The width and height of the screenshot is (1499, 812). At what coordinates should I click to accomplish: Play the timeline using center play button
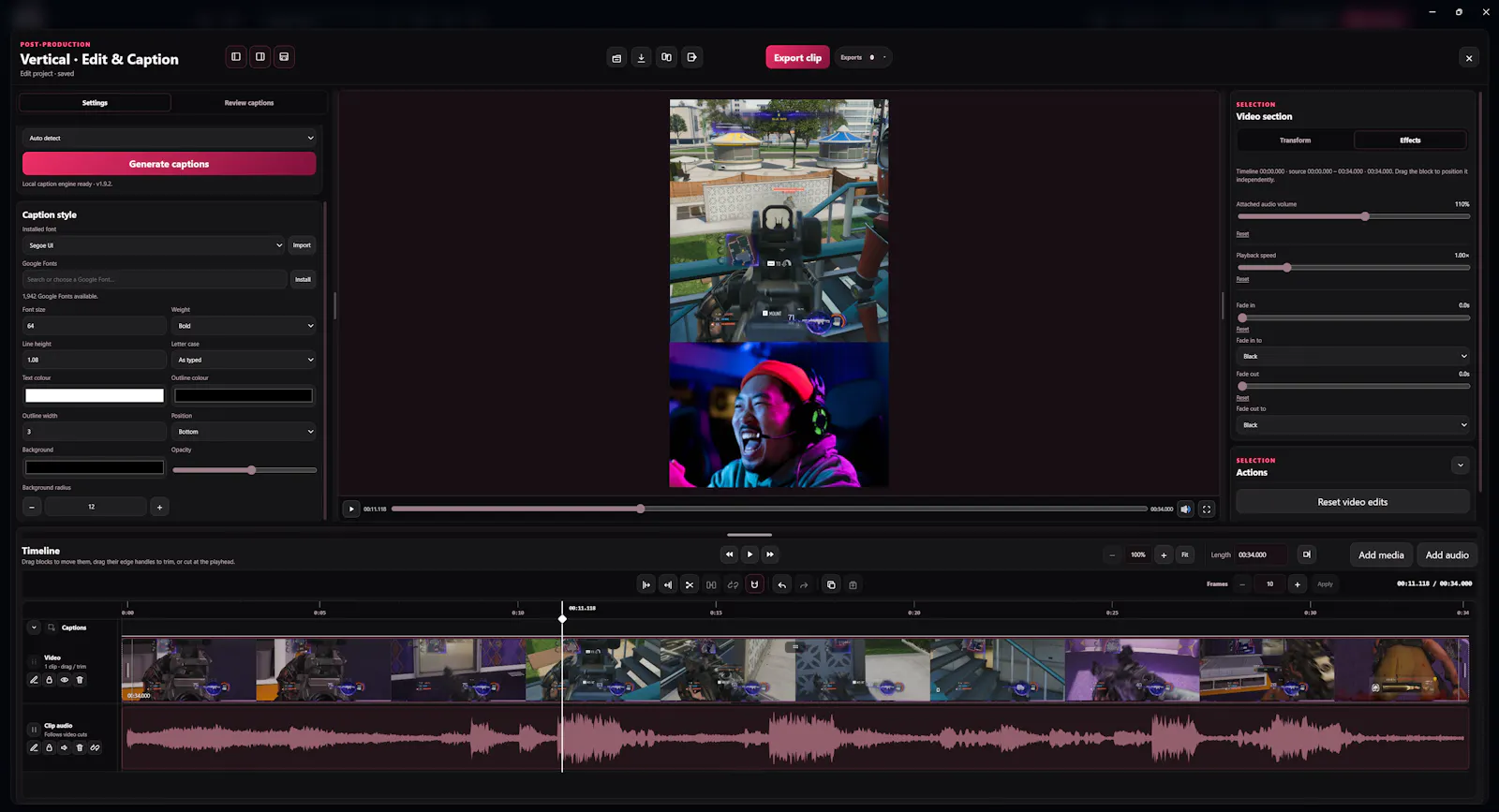click(x=749, y=554)
